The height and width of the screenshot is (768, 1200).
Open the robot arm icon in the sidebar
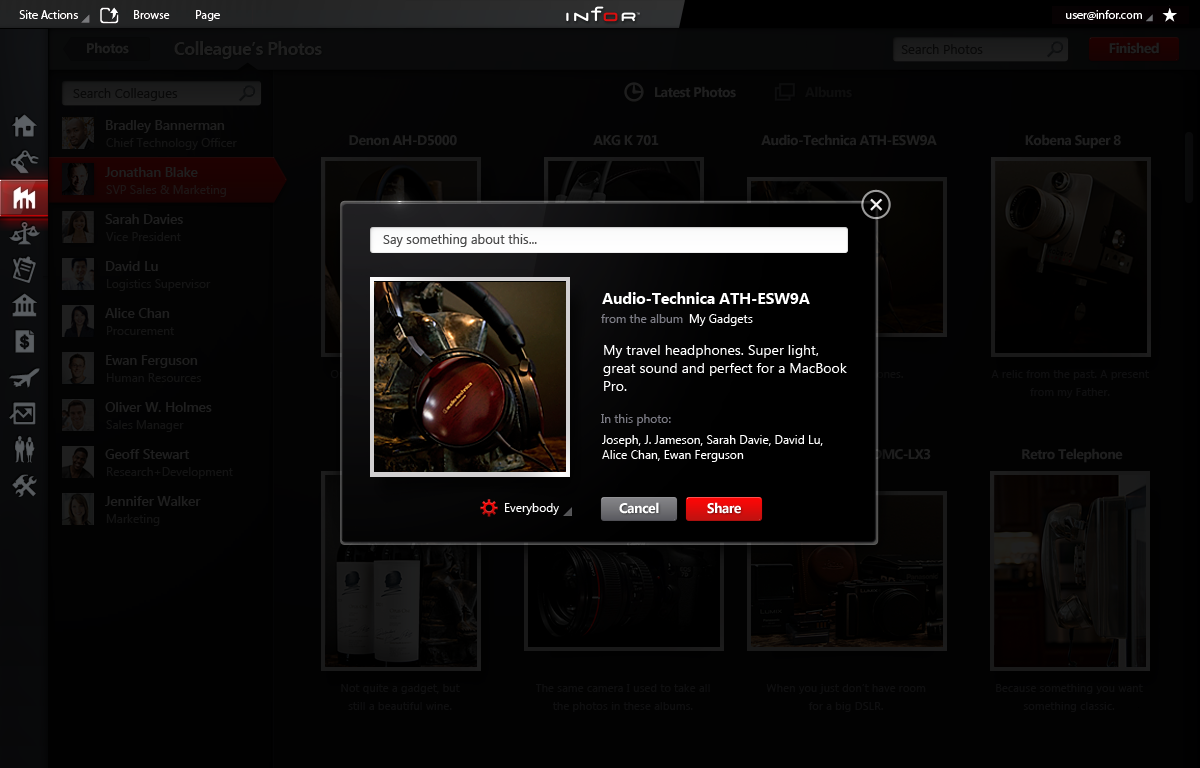click(x=24, y=161)
